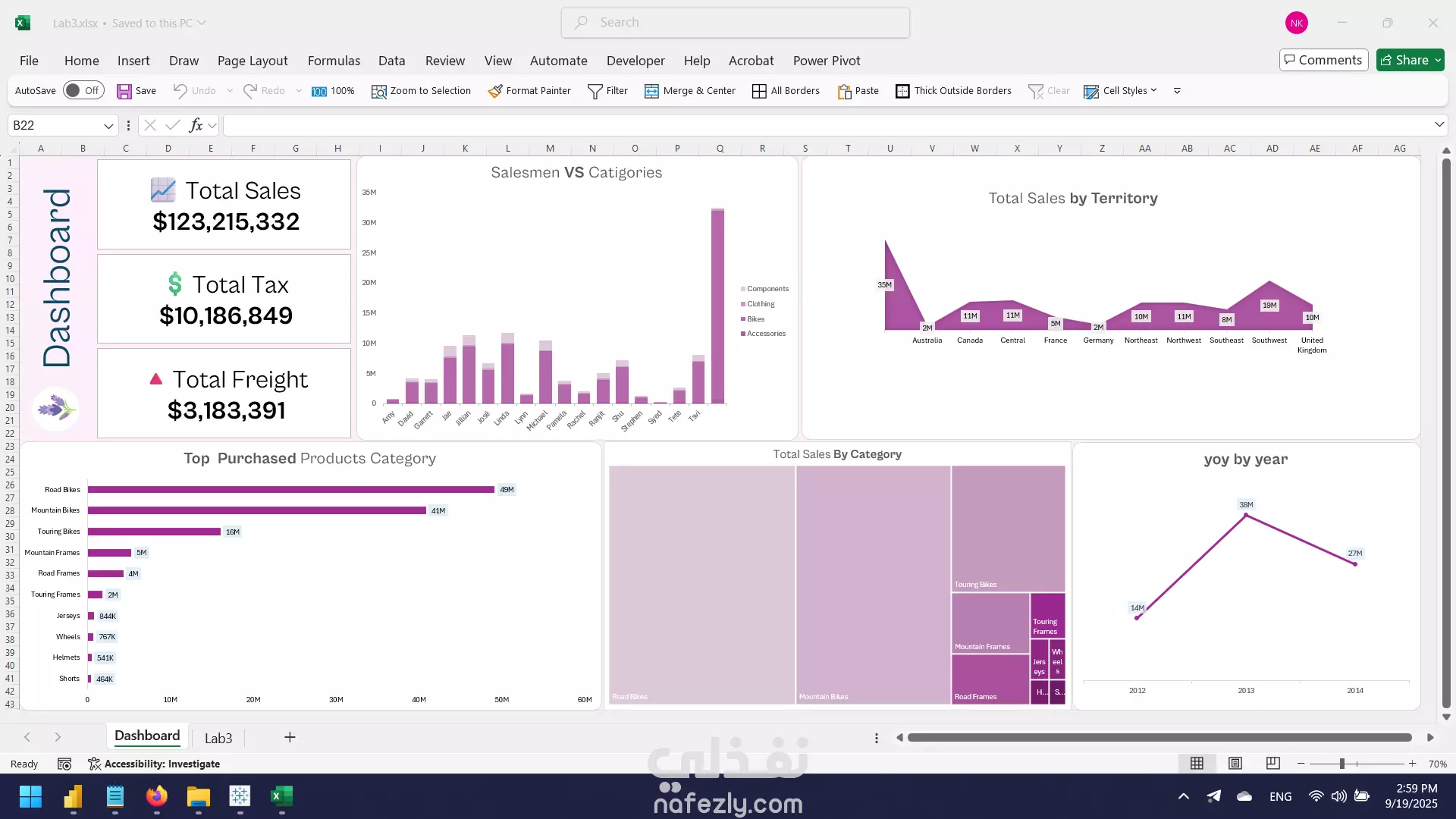The height and width of the screenshot is (819, 1456).
Task: Click the Windows Start button
Action: click(30, 796)
